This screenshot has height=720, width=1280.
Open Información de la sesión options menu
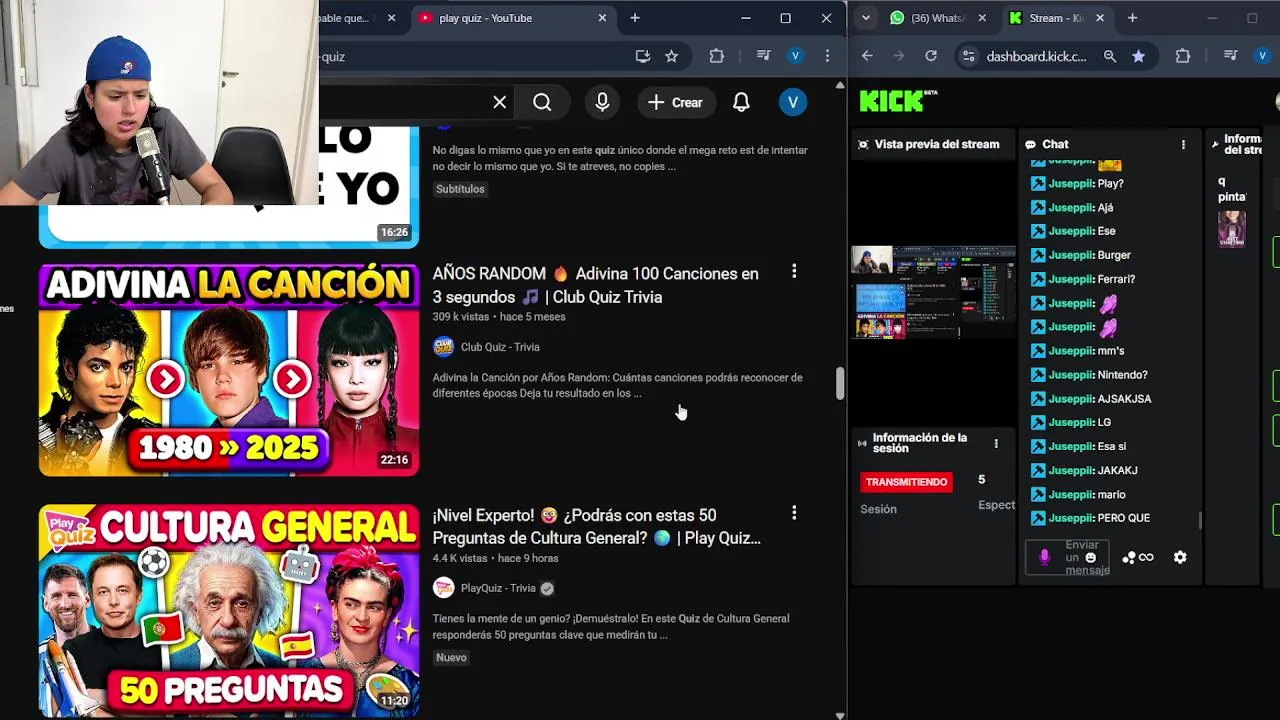[x=996, y=443]
